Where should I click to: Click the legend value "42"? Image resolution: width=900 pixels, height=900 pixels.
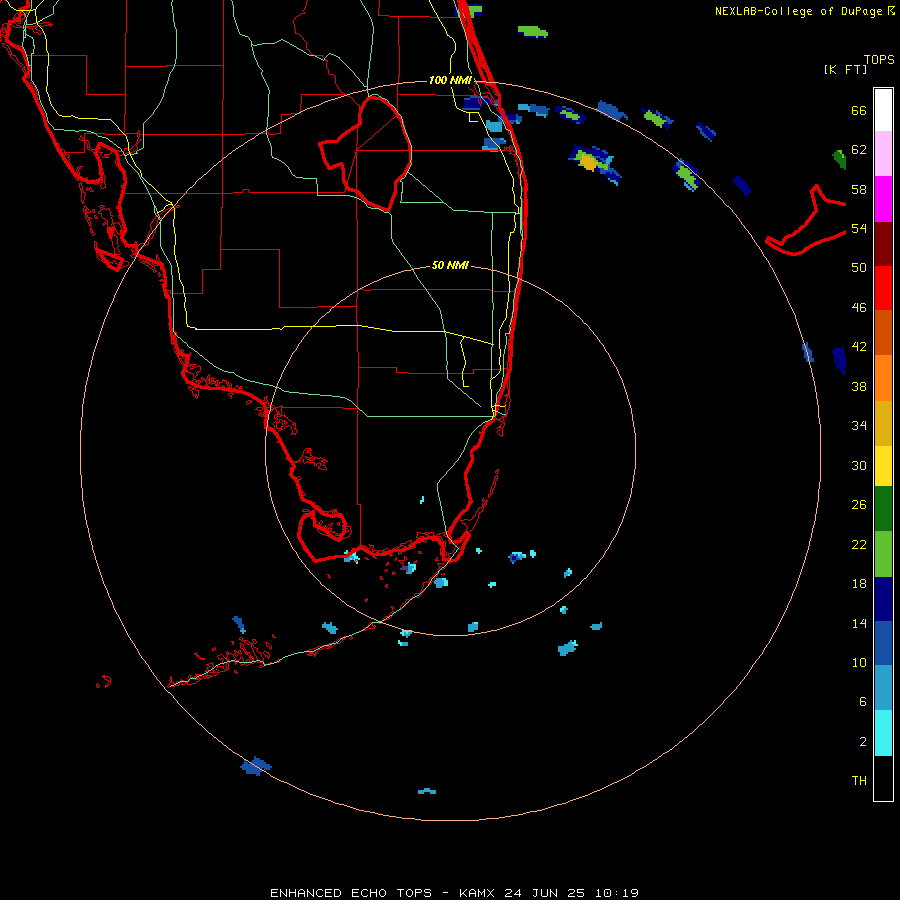pyautogui.click(x=859, y=347)
